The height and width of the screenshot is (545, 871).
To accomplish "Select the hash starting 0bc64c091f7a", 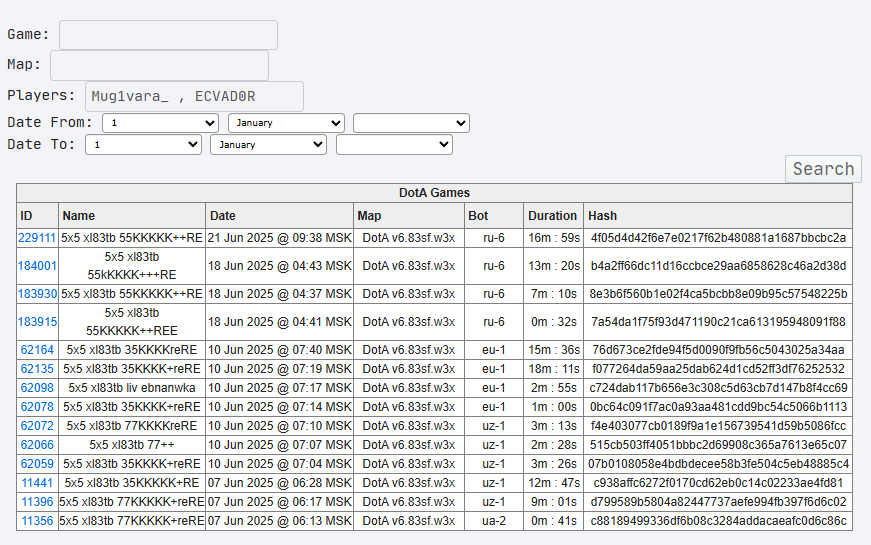I will pos(718,407).
